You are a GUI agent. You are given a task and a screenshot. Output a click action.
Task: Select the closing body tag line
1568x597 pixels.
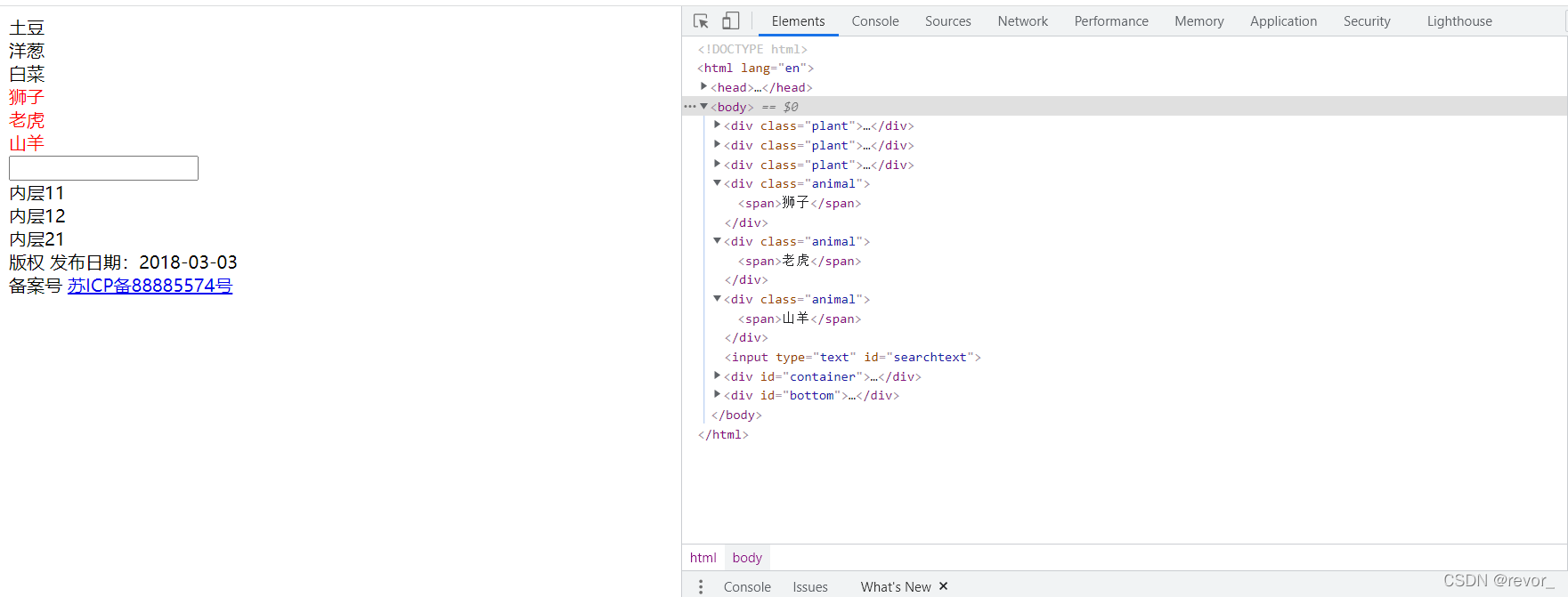(736, 415)
